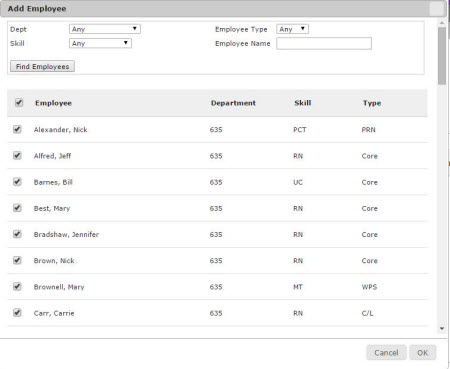Image resolution: width=450 pixels, height=369 pixels.
Task: Expand the Employee Type dropdown
Action: click(x=292, y=29)
